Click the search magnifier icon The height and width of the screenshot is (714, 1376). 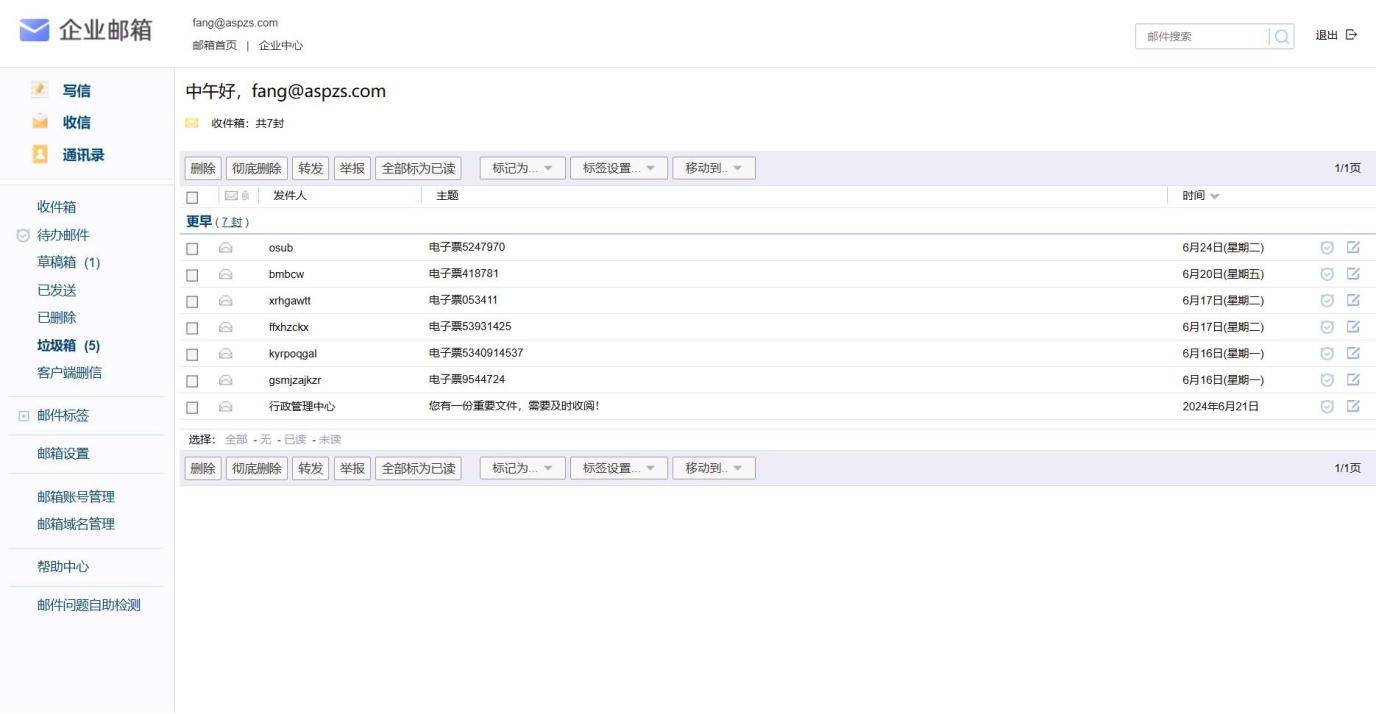point(1282,37)
